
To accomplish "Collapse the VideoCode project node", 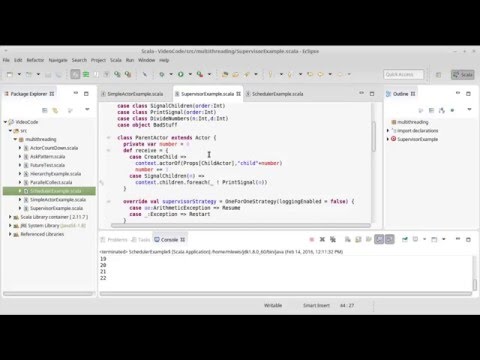I will click(5, 122).
